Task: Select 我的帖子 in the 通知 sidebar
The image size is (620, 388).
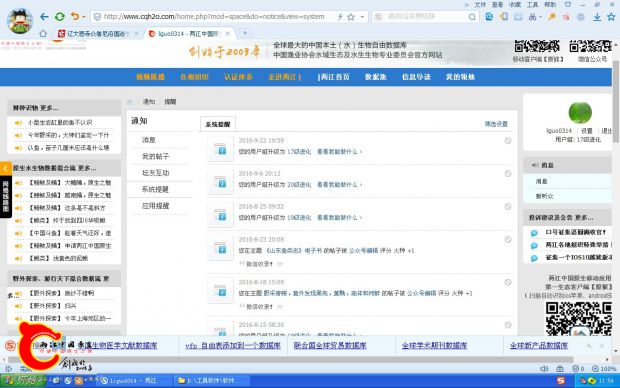Action: (x=155, y=156)
